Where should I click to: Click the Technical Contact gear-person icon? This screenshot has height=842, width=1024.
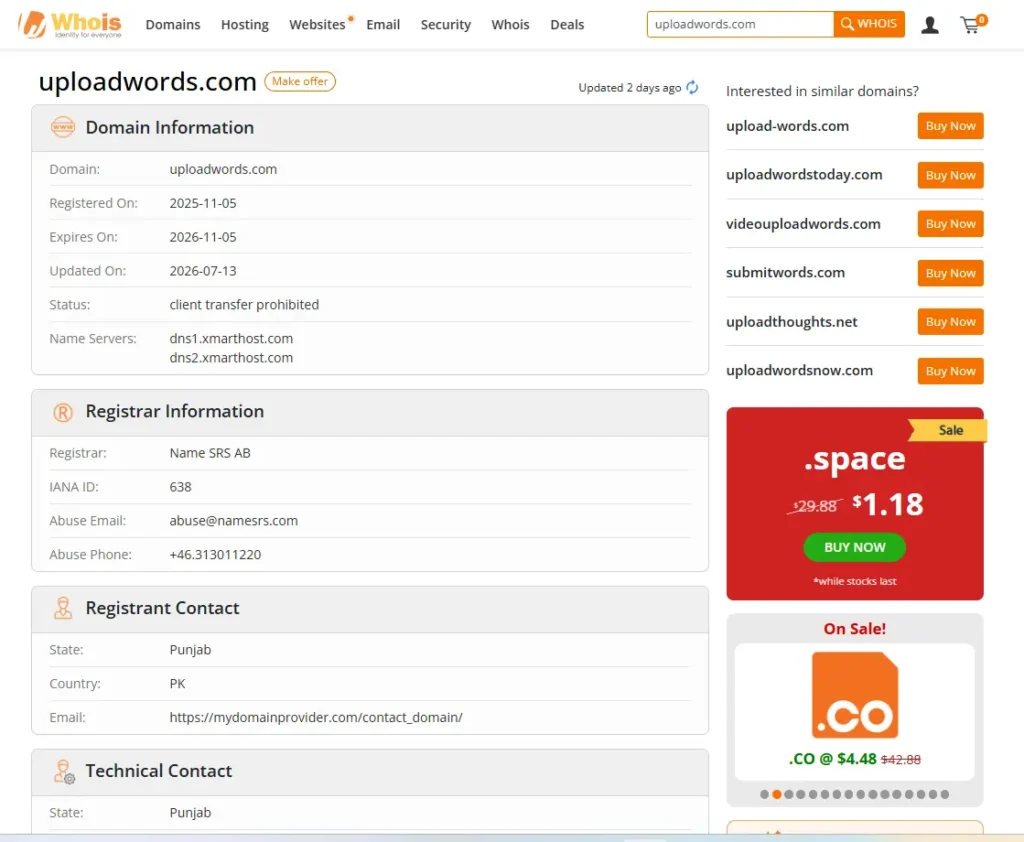(x=64, y=771)
